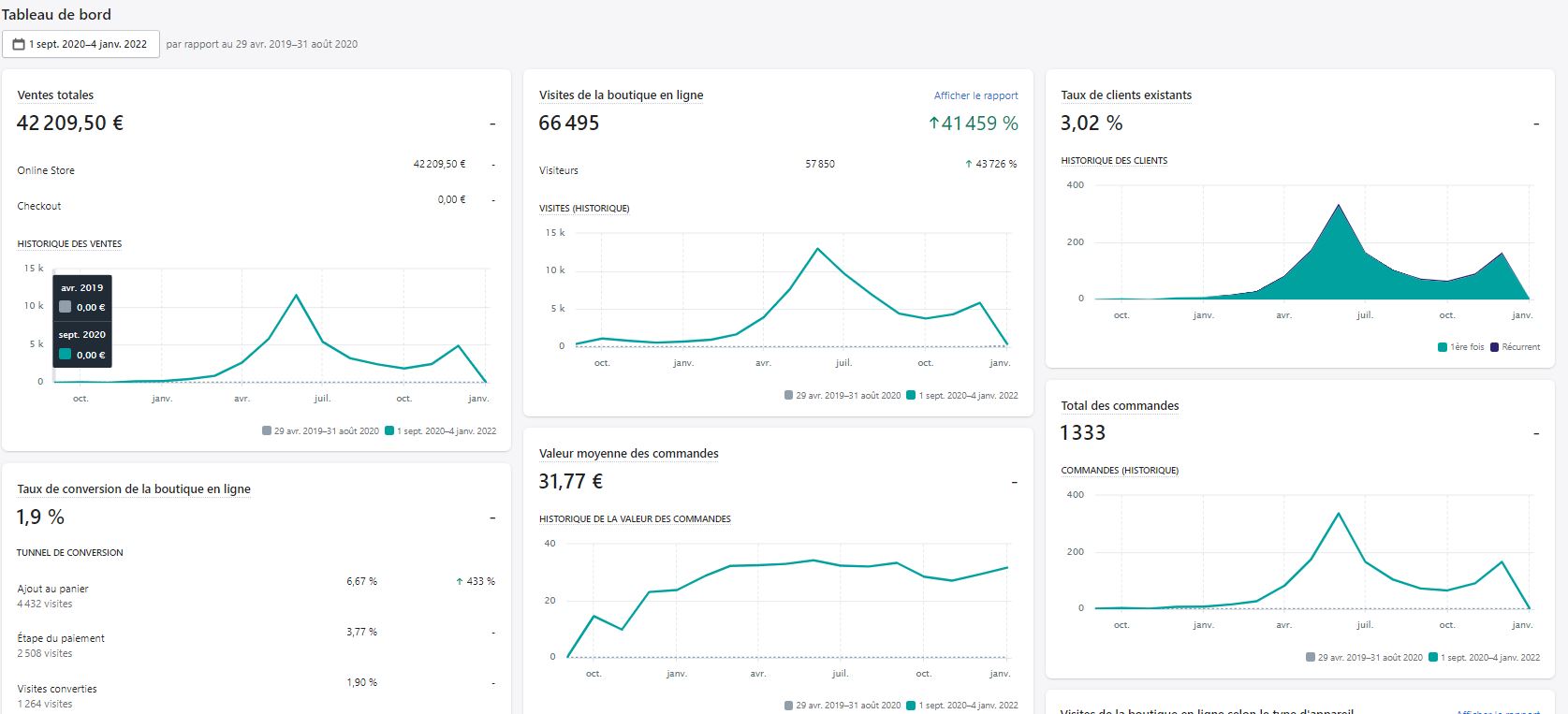This screenshot has width=1568, height=714.
Task: Click the Étape du paiement row label
Action: [x=61, y=638]
